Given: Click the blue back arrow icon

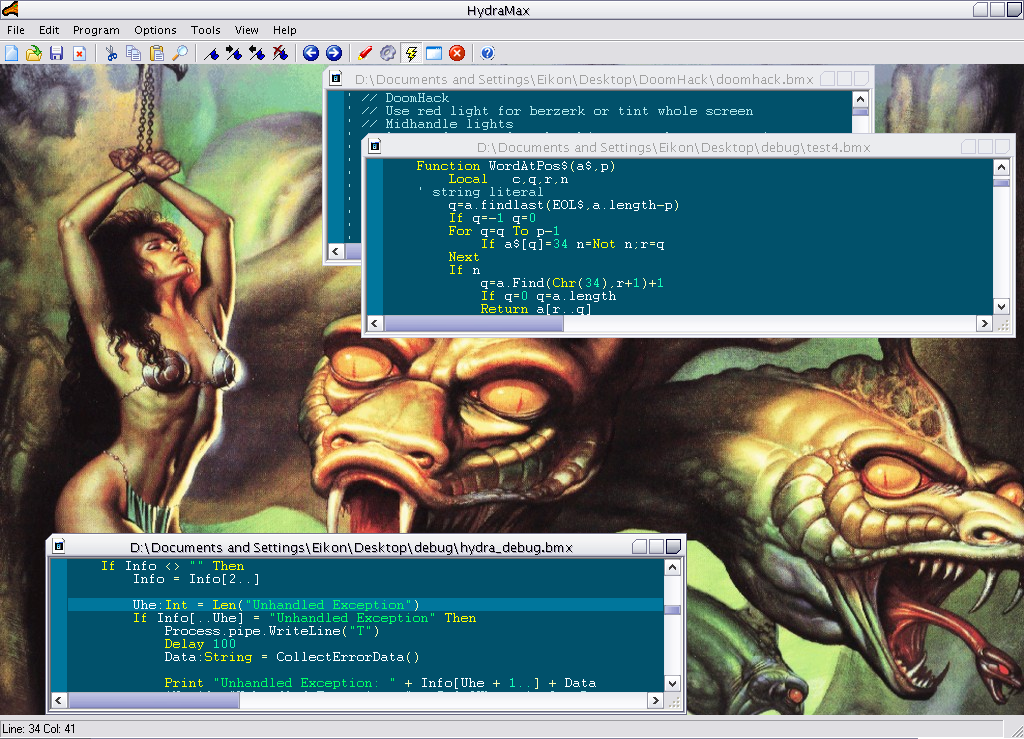Looking at the screenshot, I should click(311, 53).
